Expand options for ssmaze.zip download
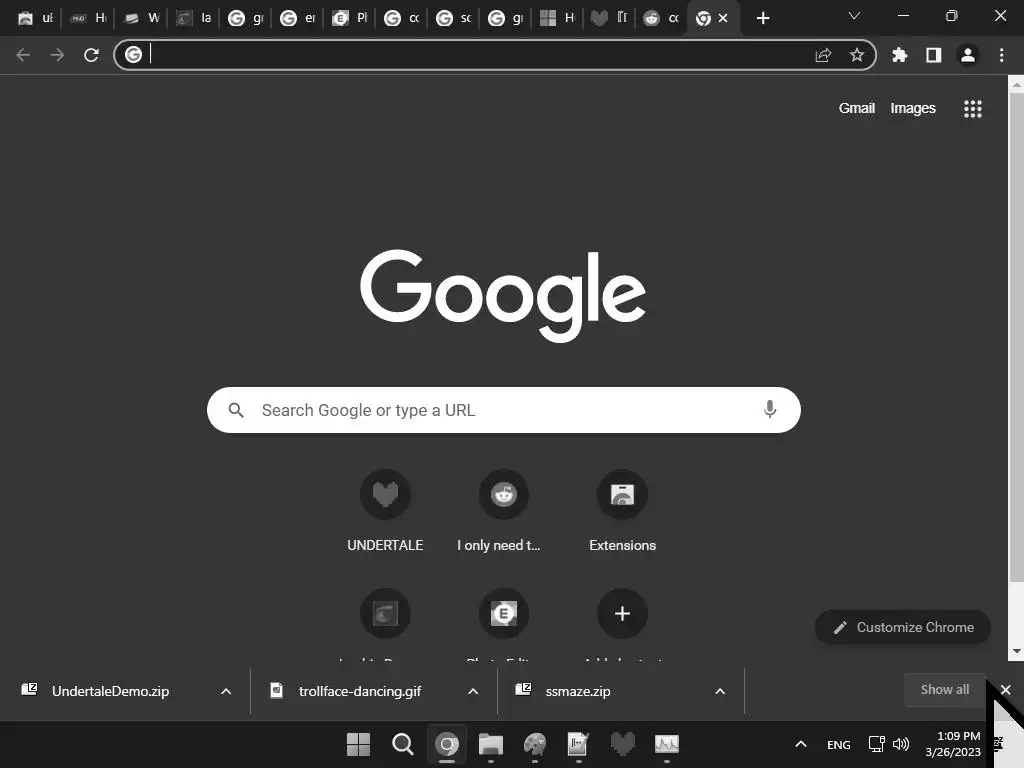This screenshot has height=768, width=1024. [720, 691]
